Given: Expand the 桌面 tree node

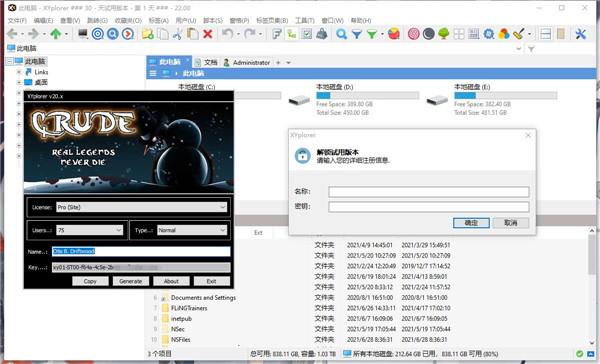Looking at the screenshot, I should [19, 82].
